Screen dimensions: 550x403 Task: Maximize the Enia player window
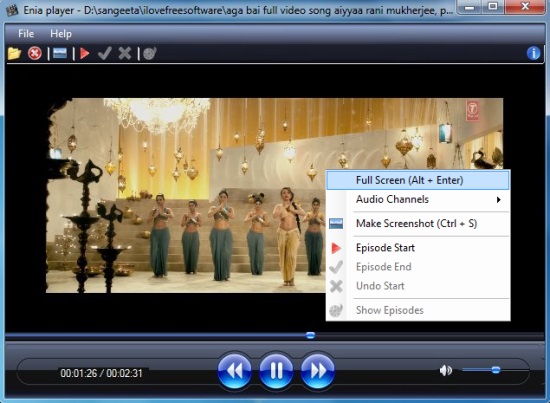click(x=493, y=7)
